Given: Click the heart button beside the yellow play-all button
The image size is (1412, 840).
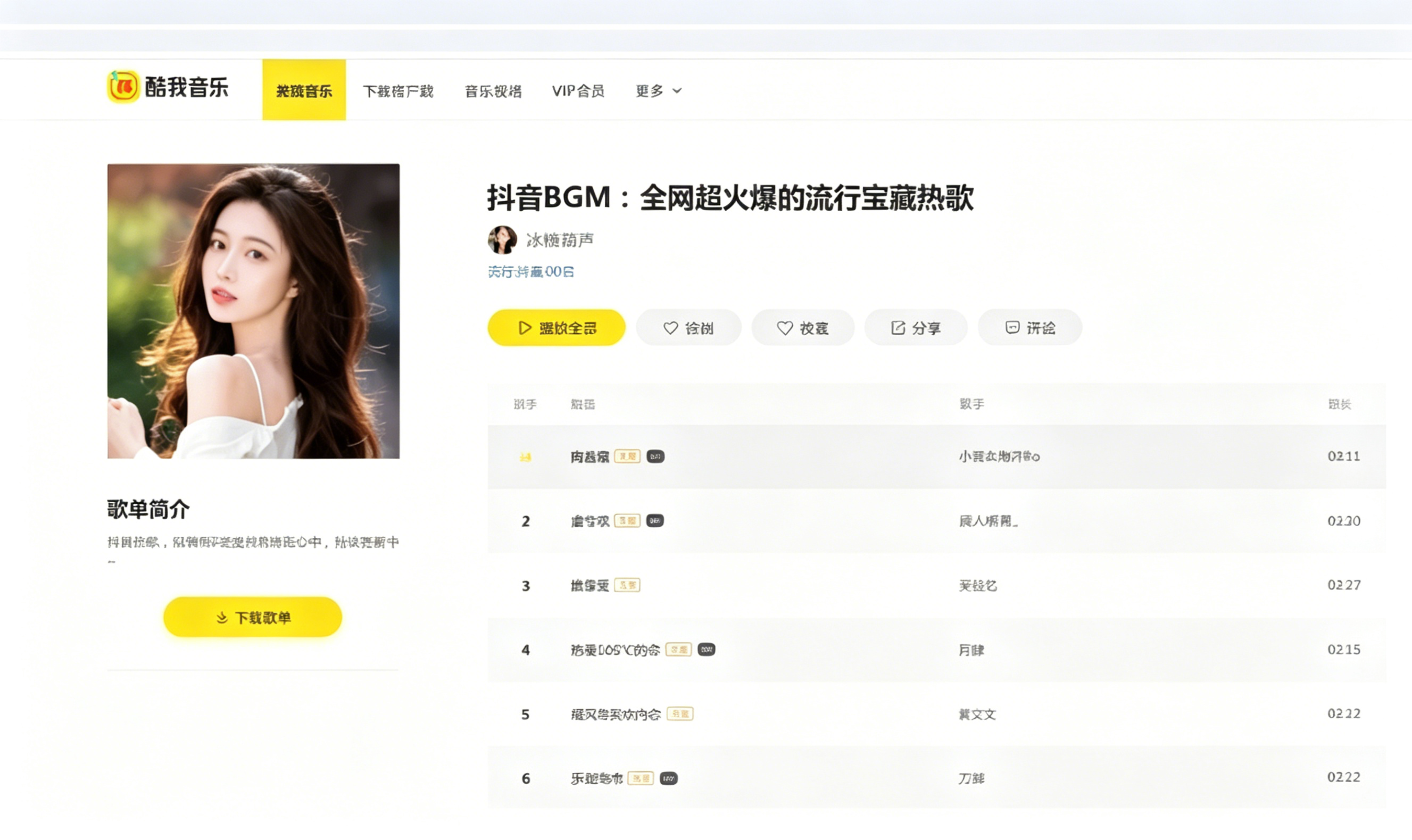Looking at the screenshot, I should 689,327.
